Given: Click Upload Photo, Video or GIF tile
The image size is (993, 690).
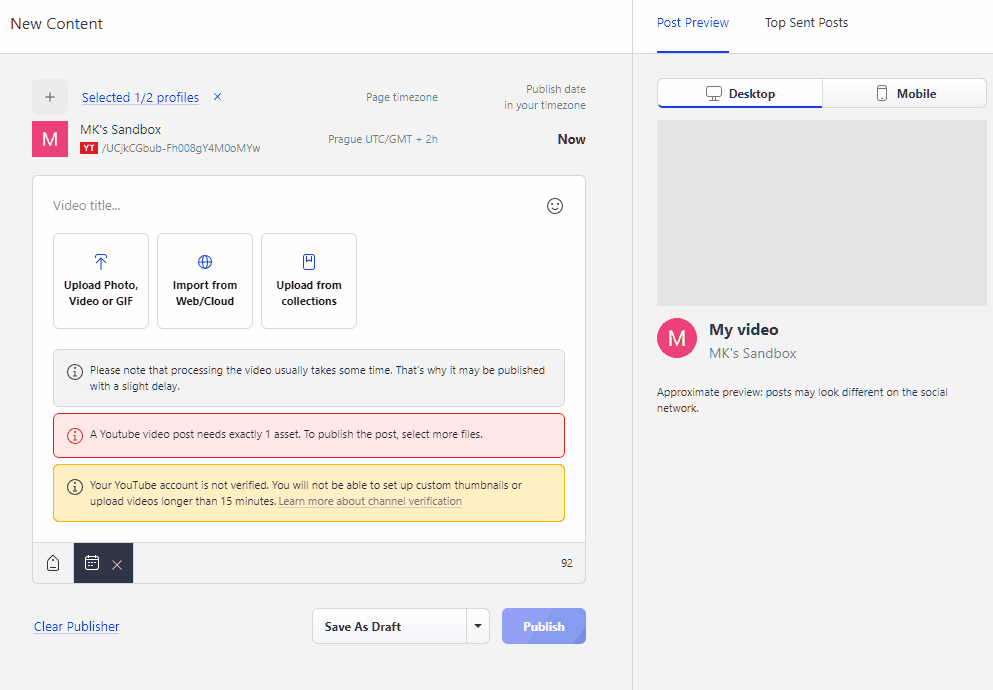Looking at the screenshot, I should tap(101, 281).
